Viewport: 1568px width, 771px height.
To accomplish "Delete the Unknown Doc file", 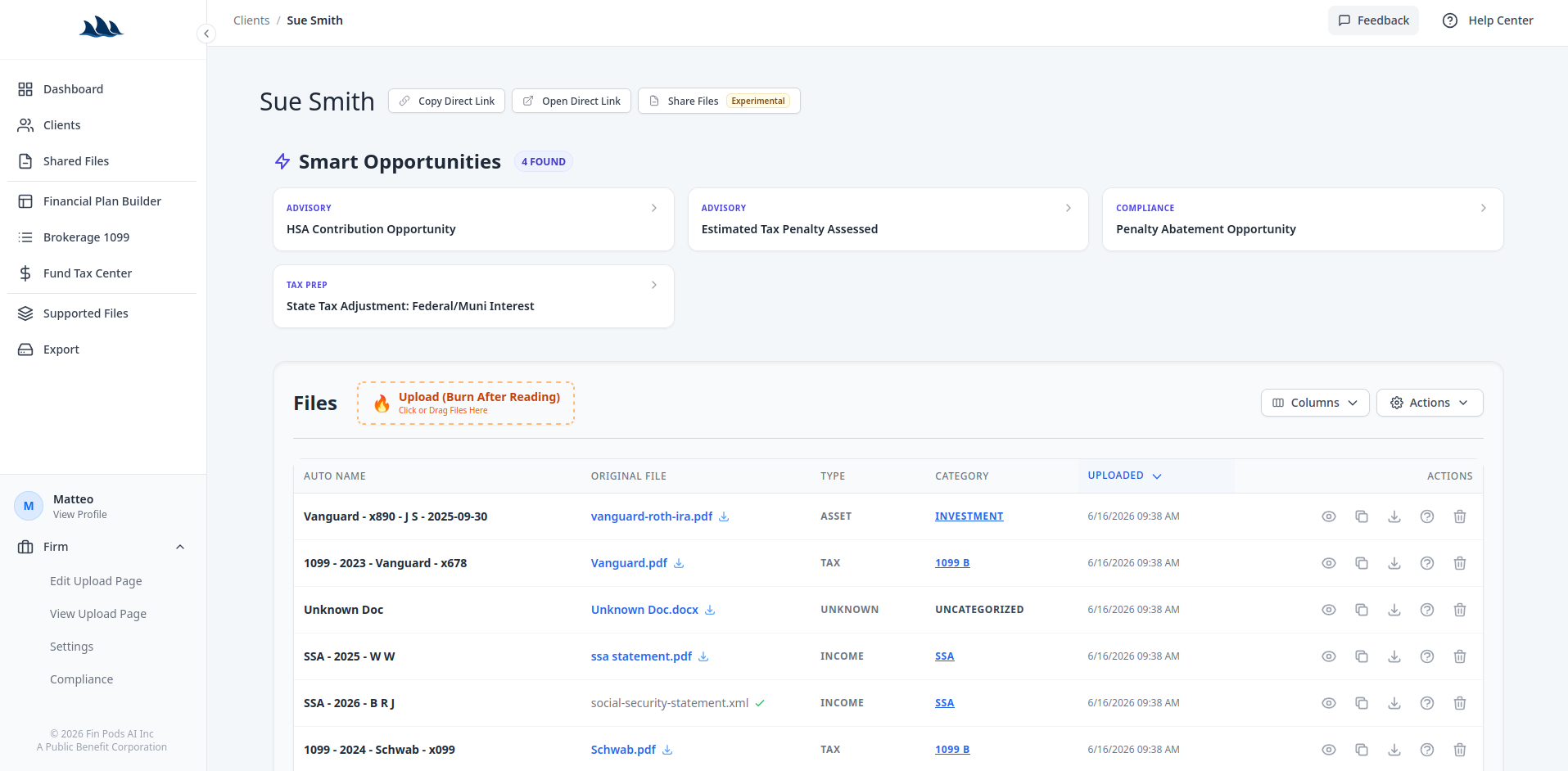I will tap(1460, 610).
